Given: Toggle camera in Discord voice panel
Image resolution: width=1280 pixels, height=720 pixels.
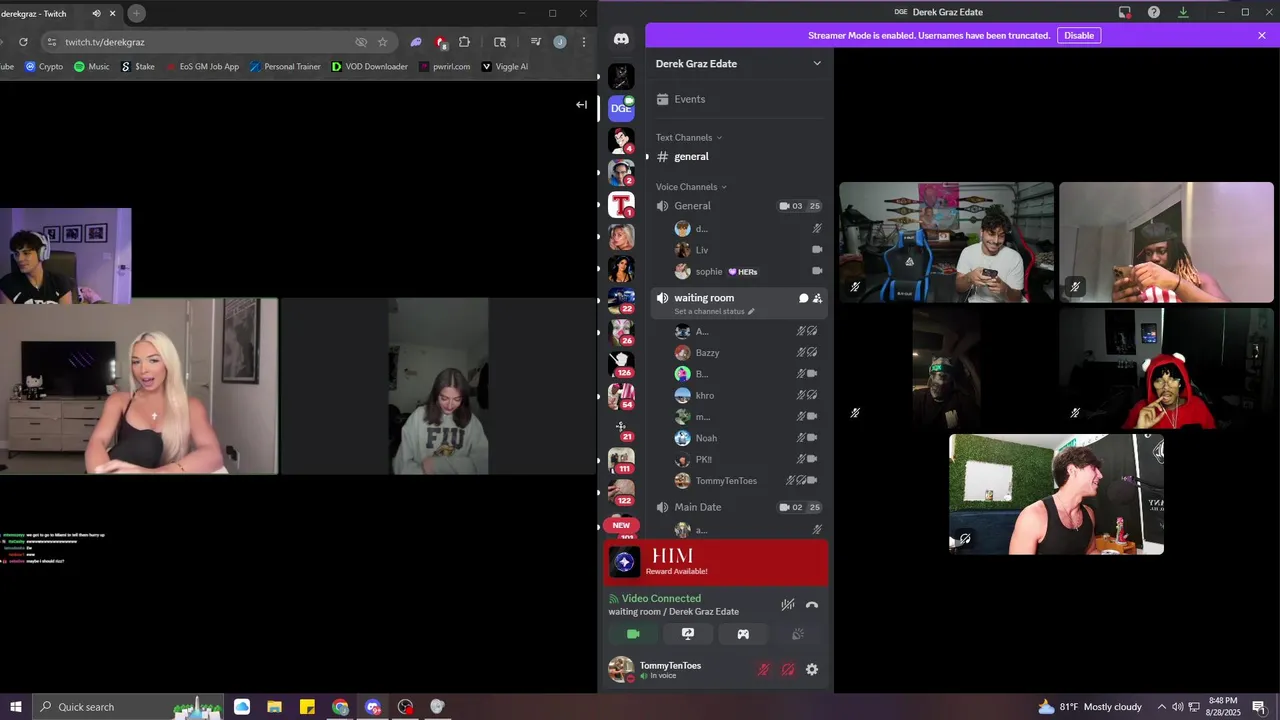Looking at the screenshot, I should click(633, 634).
